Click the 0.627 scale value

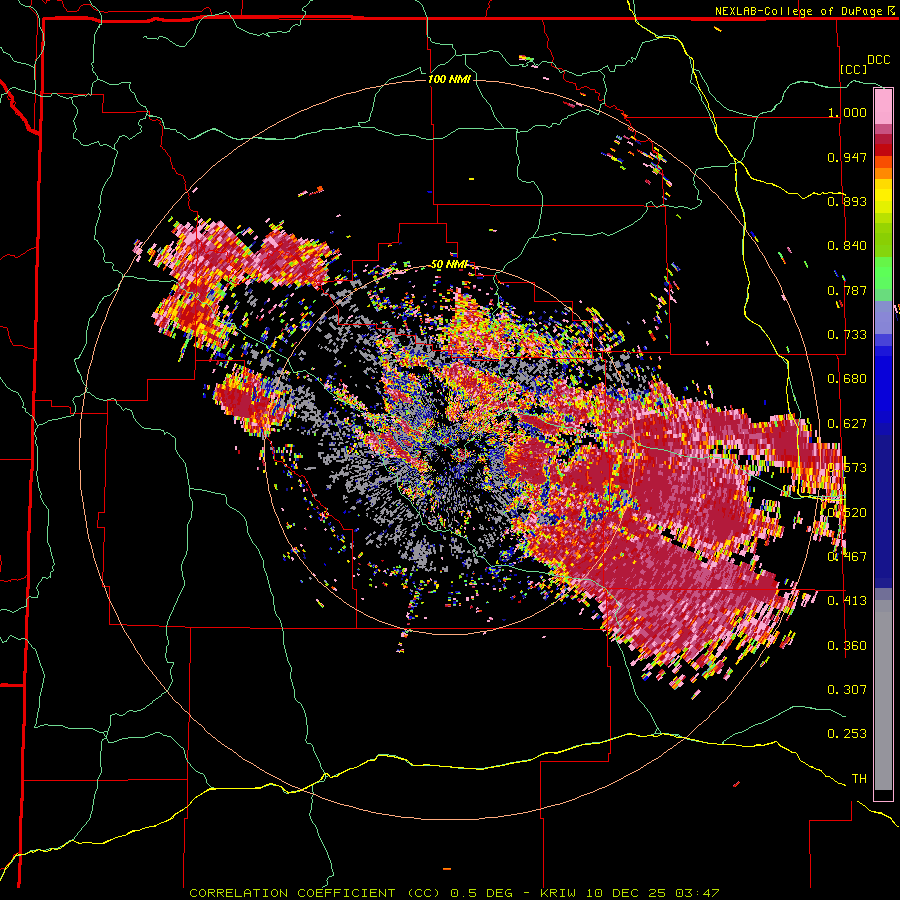847,424
